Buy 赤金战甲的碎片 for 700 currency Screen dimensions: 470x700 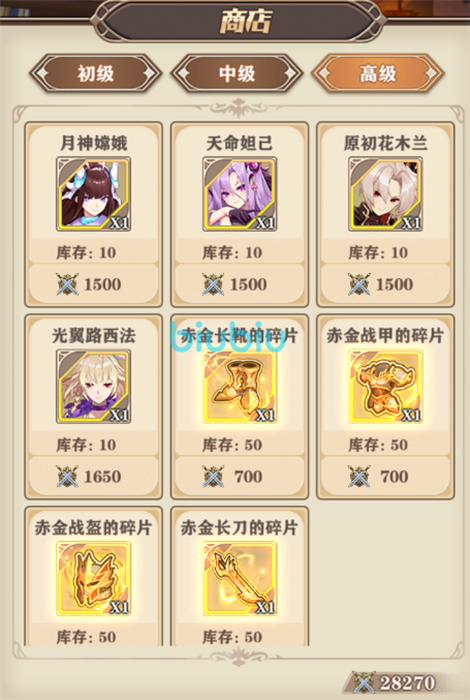385,477
